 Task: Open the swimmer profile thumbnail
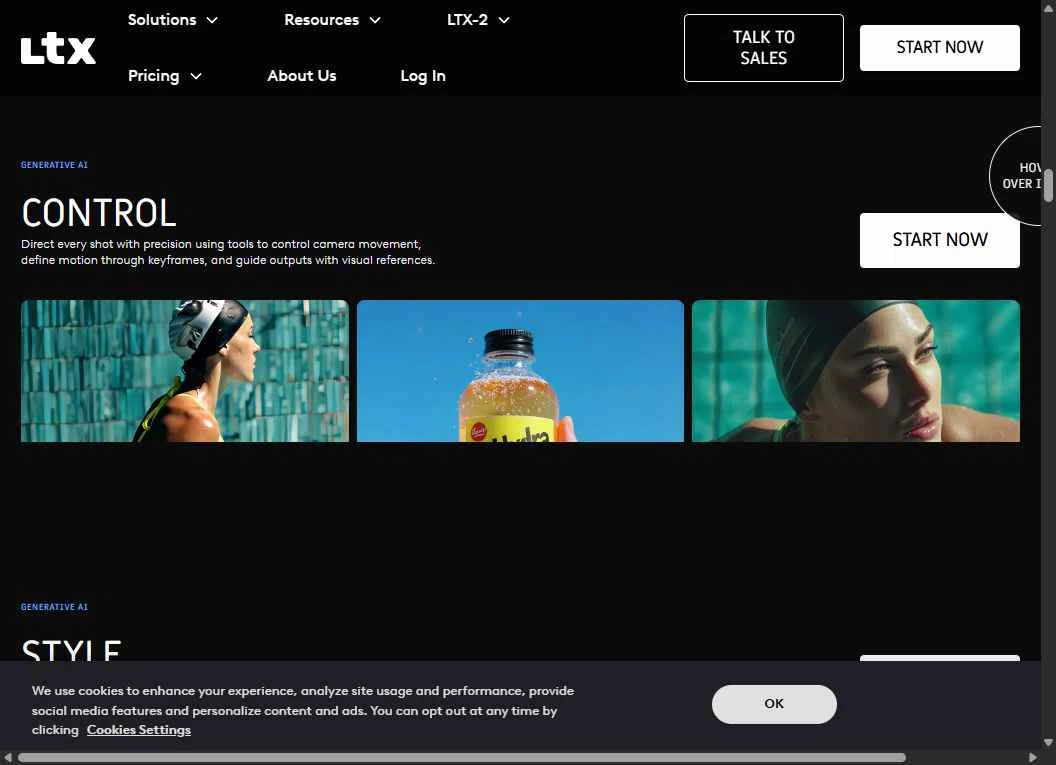click(x=185, y=371)
